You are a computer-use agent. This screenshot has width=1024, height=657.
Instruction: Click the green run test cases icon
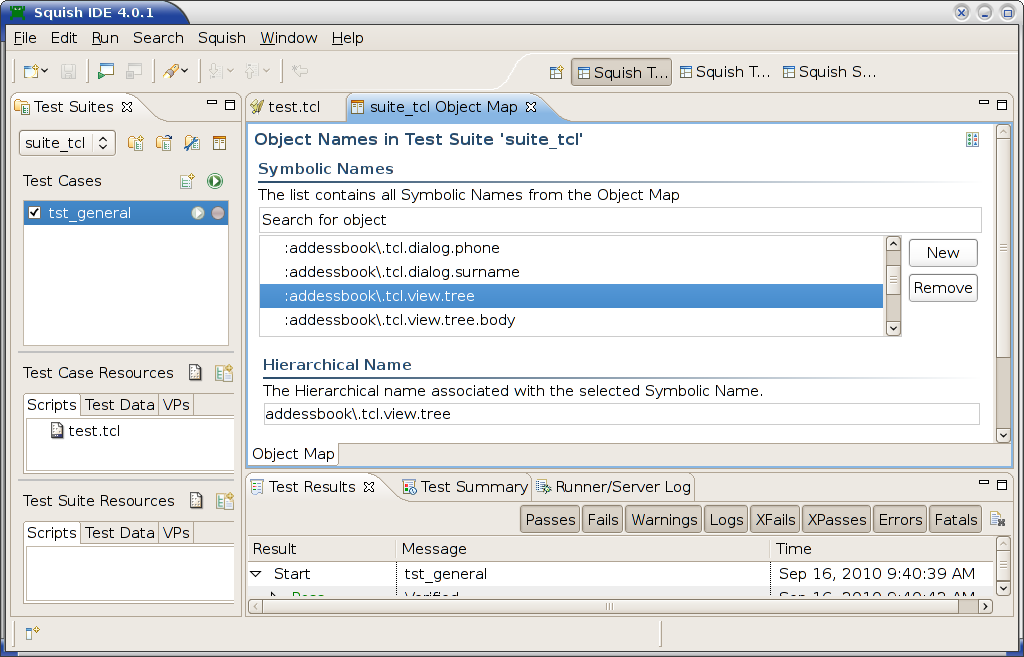(215, 181)
